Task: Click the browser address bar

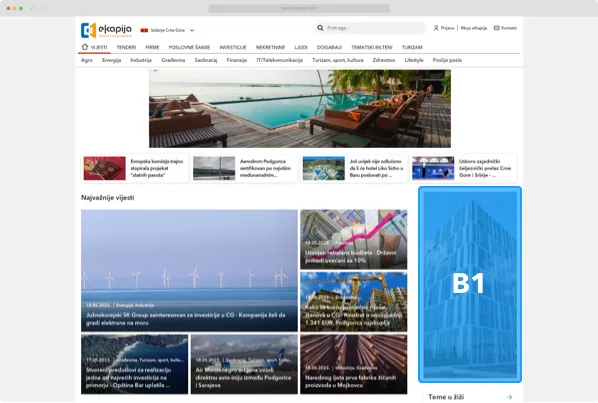Action: pyautogui.click(x=299, y=8)
